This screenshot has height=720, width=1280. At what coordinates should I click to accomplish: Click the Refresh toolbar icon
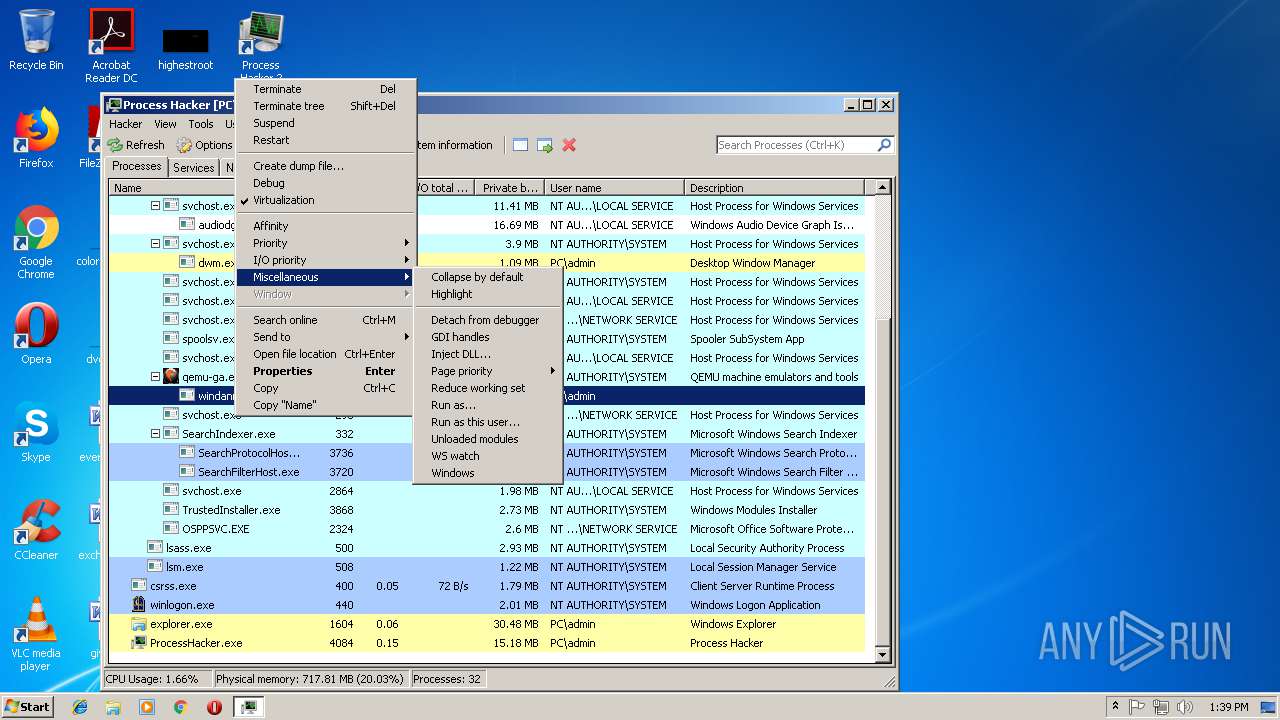pyautogui.click(x=116, y=145)
